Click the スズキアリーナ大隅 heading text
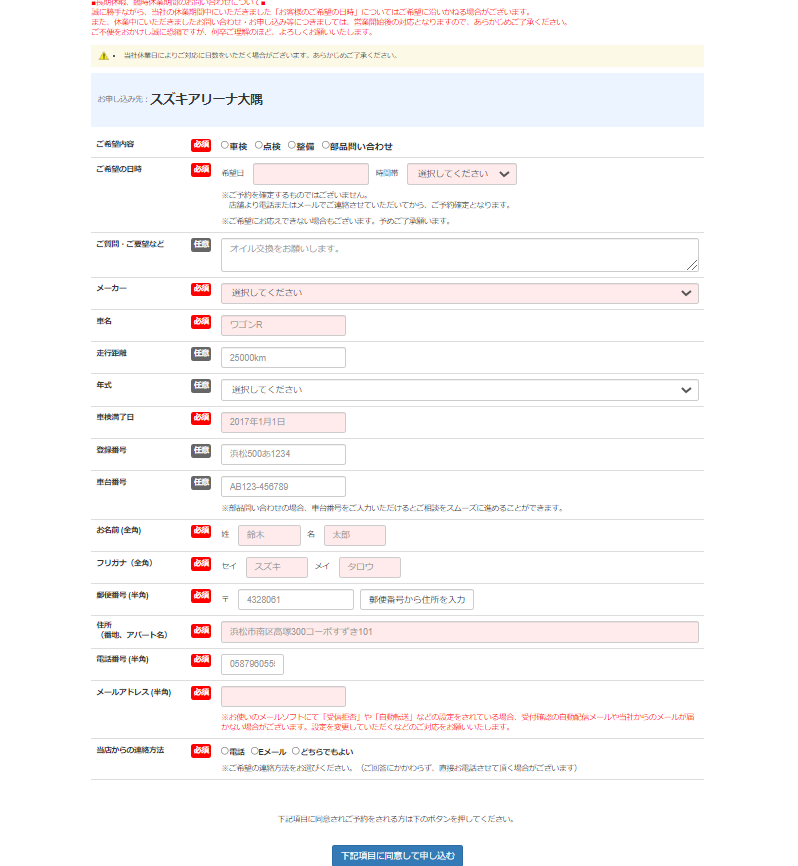The height and width of the screenshot is (866, 798). click(207, 99)
